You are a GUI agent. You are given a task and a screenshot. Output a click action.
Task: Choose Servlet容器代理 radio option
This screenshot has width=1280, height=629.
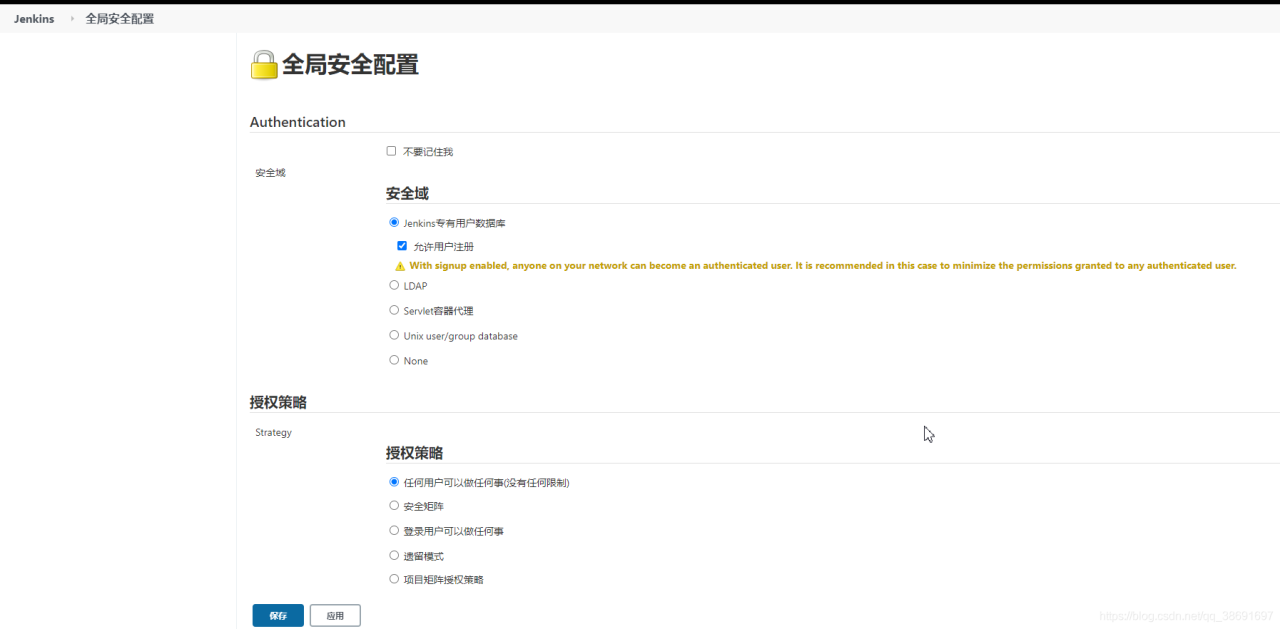394,310
